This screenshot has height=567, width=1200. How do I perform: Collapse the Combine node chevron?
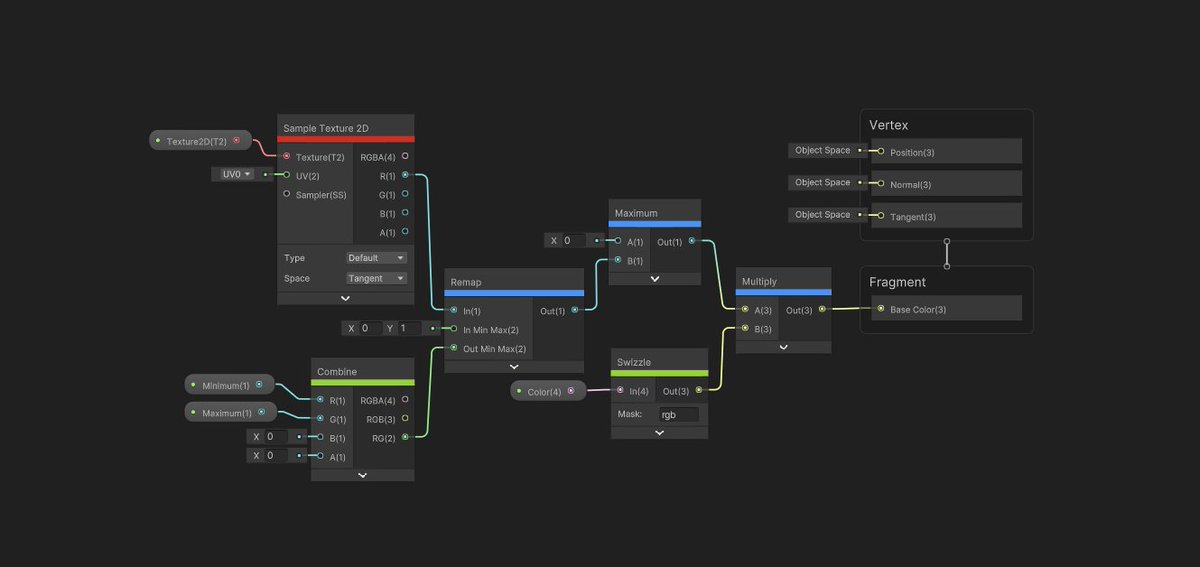362,475
